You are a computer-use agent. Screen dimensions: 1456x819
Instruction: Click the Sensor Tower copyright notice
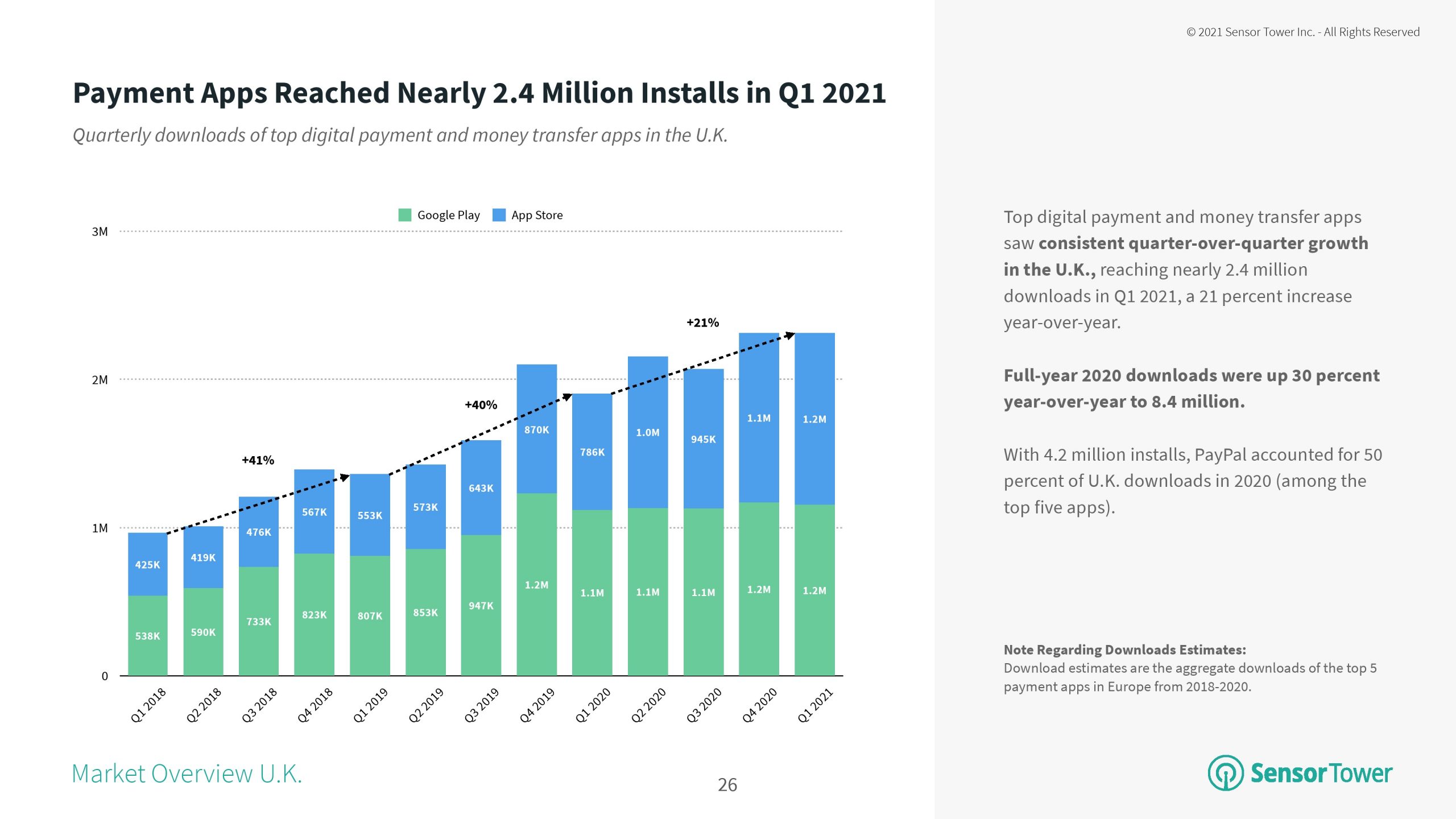pos(1302,32)
